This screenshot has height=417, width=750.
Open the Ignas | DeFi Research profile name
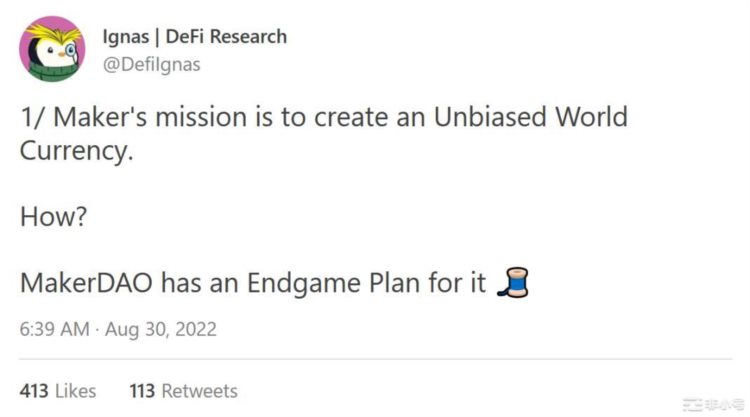point(194,36)
